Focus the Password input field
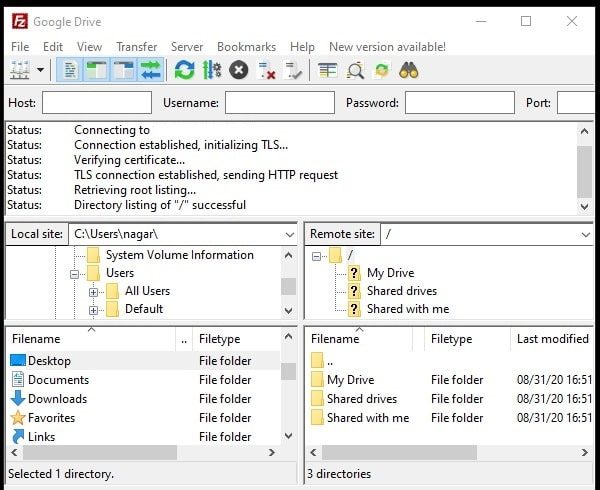This screenshot has width=600, height=490. click(460, 103)
